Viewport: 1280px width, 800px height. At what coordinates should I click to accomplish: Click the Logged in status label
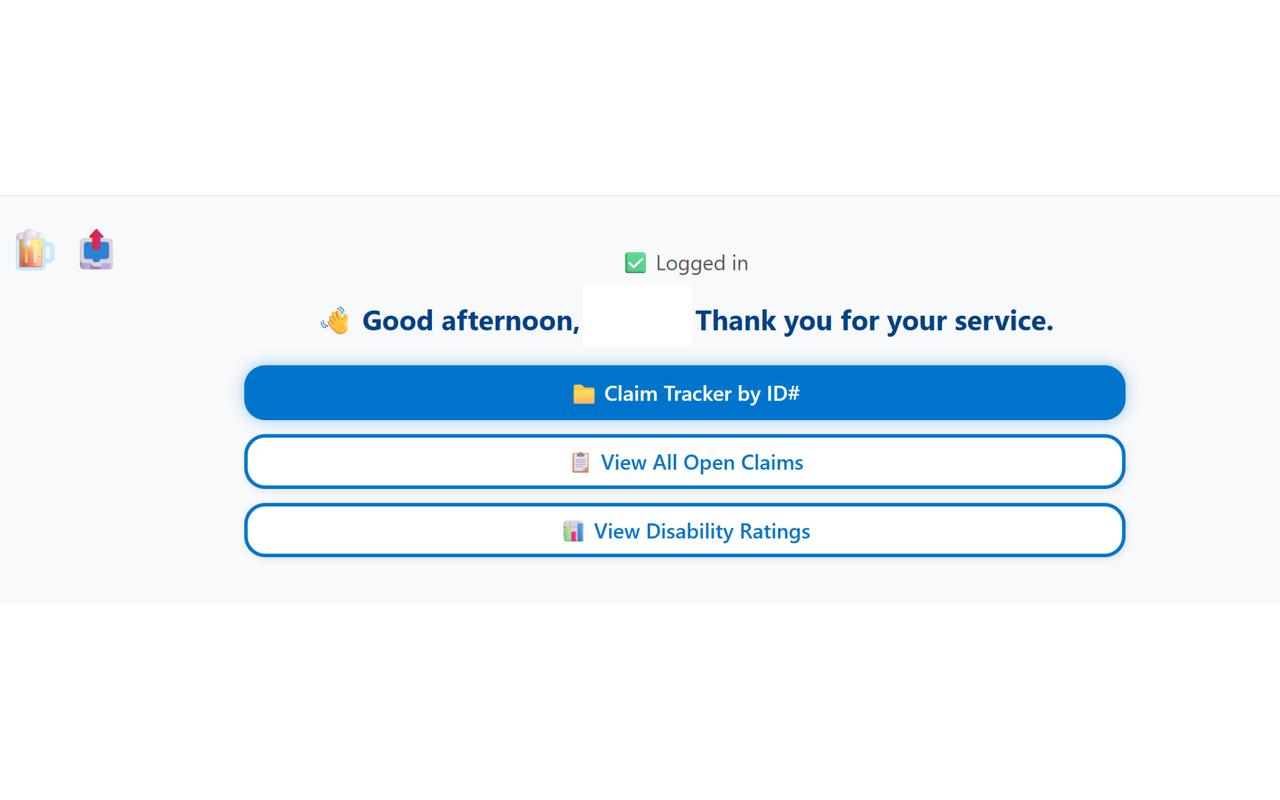(701, 263)
